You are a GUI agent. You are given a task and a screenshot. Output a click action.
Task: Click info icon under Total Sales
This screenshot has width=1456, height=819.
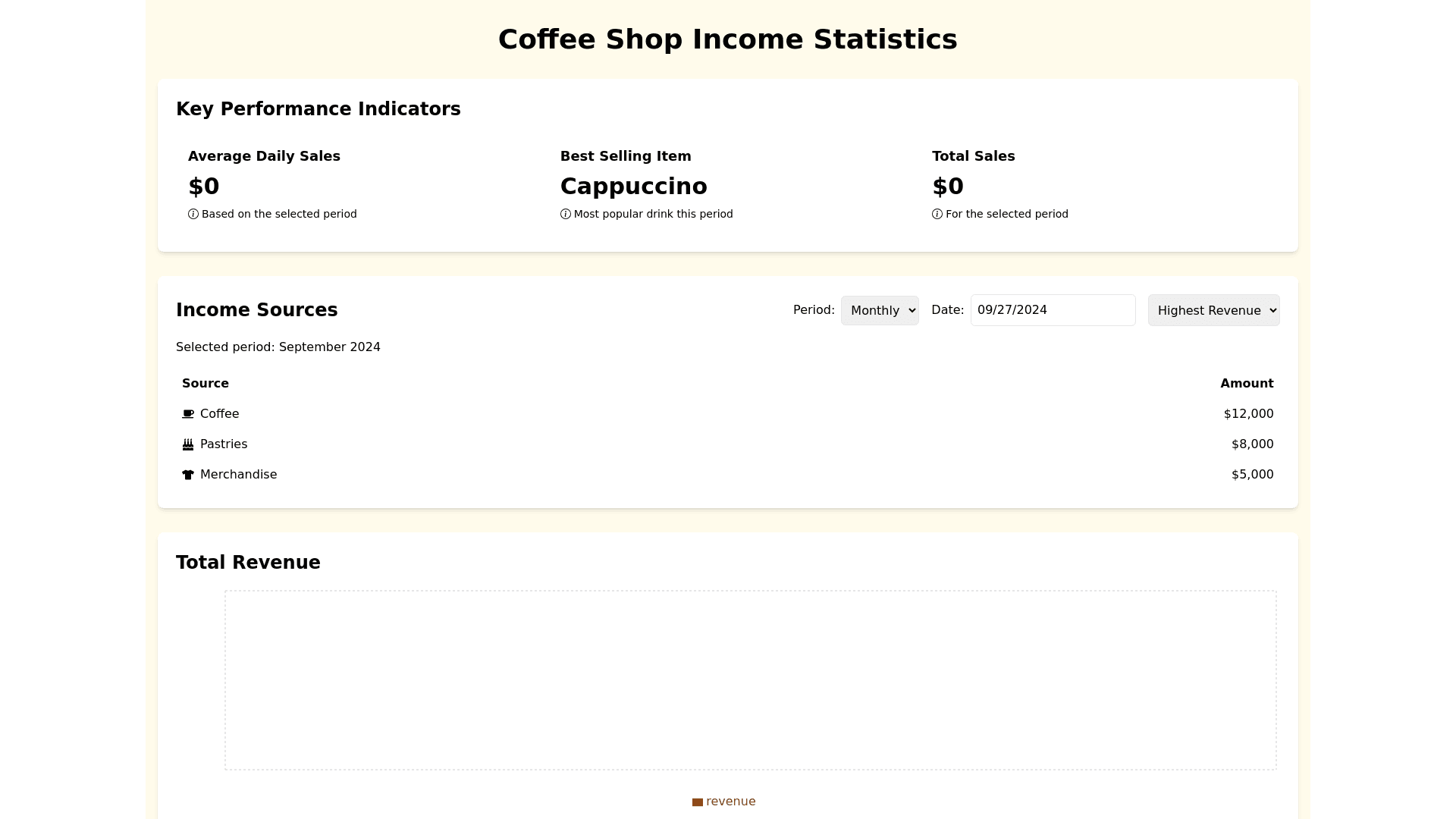pos(937,215)
